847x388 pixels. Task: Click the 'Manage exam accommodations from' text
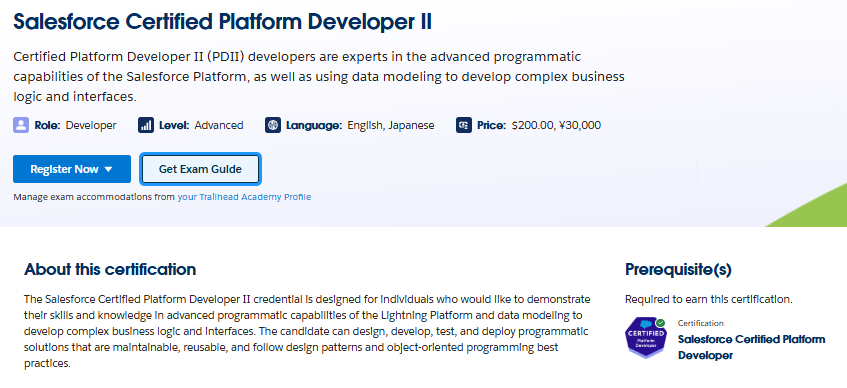coord(94,197)
